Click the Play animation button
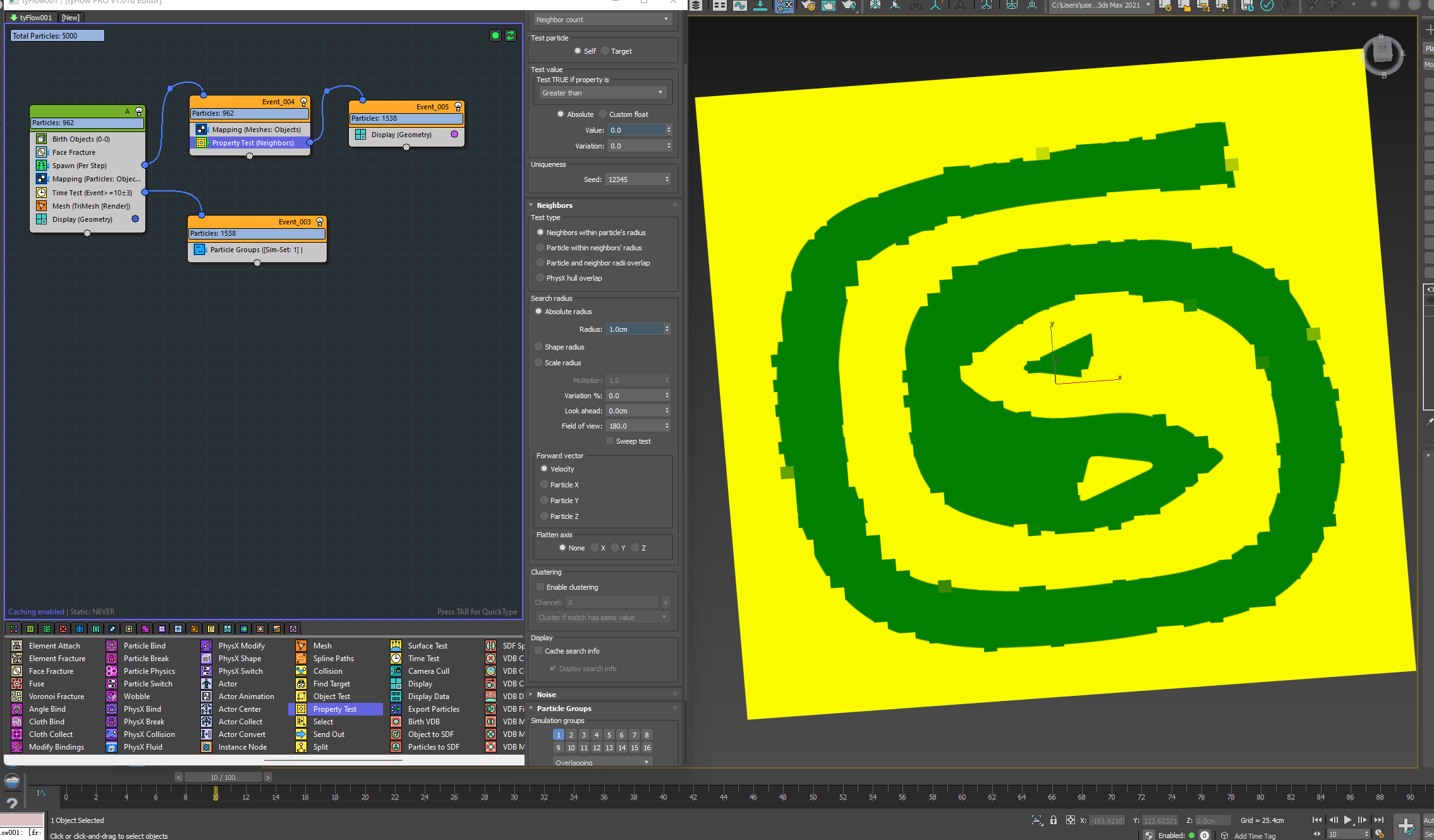Viewport: 1434px width, 840px height. click(1347, 820)
